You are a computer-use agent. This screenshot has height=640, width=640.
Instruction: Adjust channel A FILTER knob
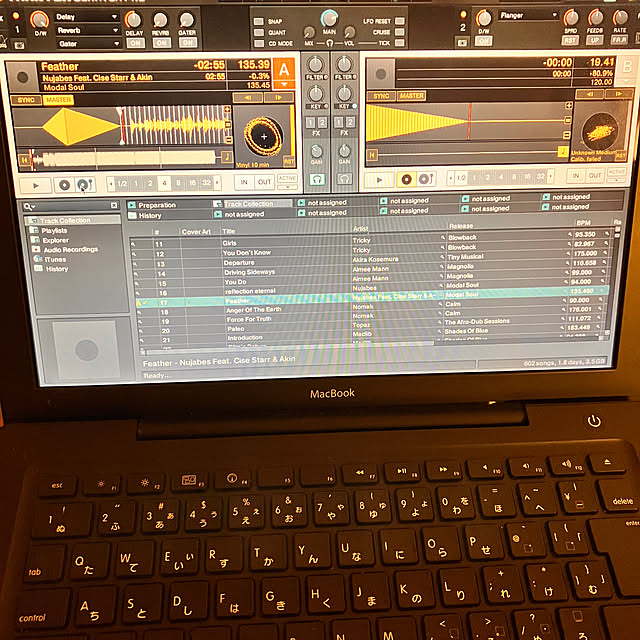pos(315,64)
